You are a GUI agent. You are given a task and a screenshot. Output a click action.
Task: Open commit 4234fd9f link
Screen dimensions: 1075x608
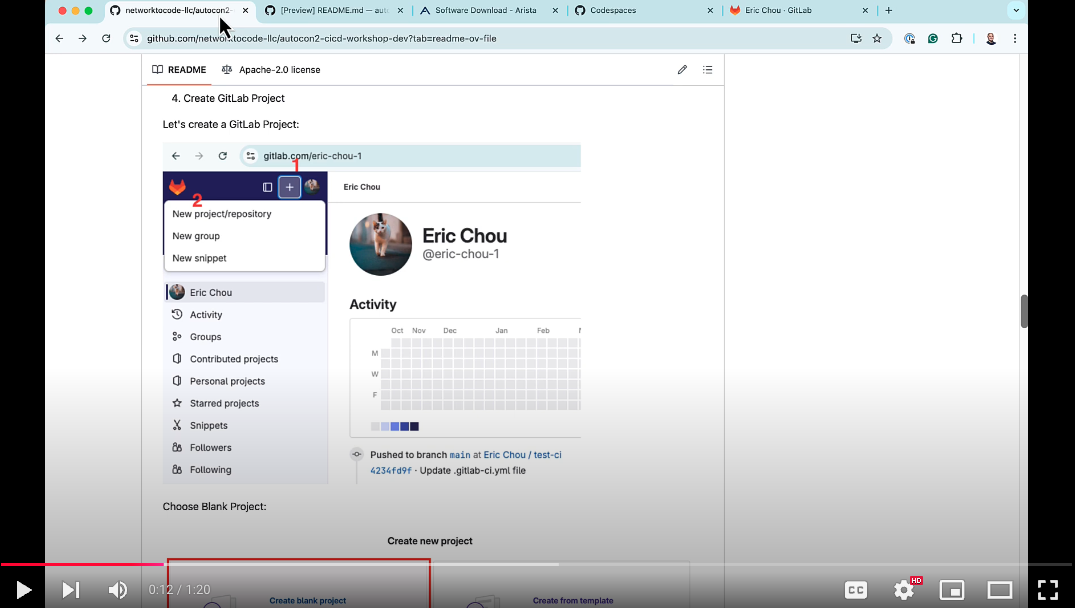click(391, 471)
